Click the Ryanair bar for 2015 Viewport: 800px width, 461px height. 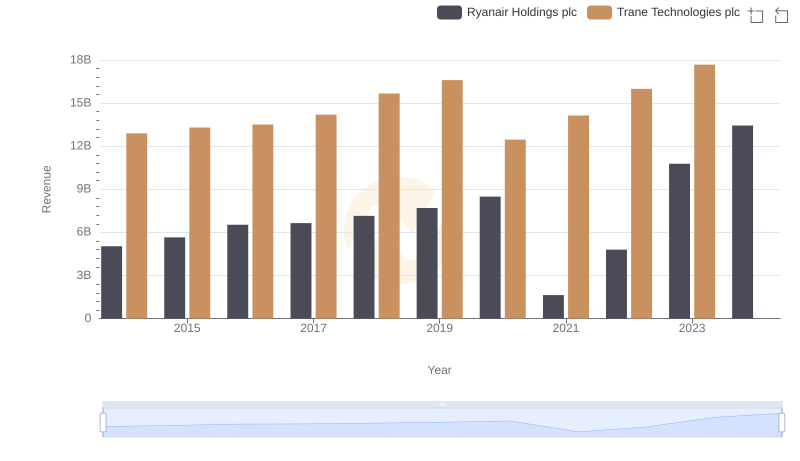(x=174, y=278)
